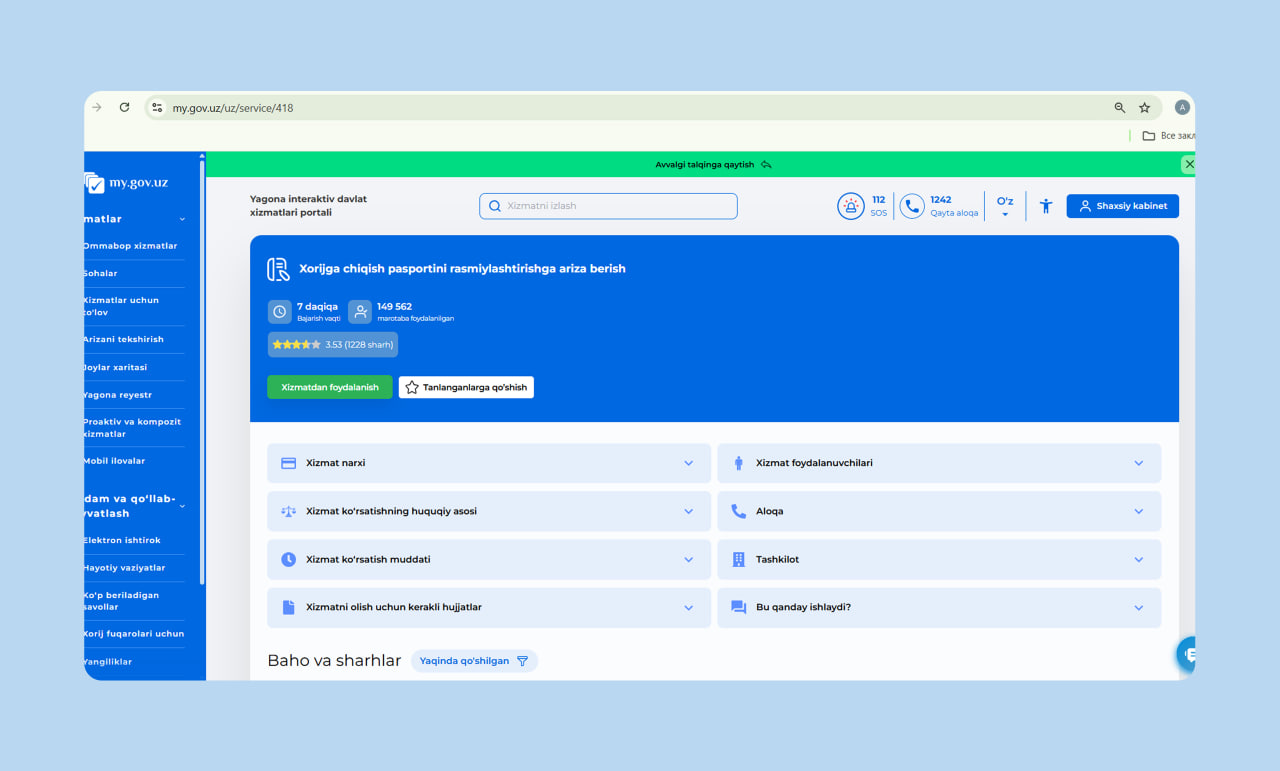1280x771 pixels.
Task: Open the browser zoom magnifier icon
Action: [1120, 108]
